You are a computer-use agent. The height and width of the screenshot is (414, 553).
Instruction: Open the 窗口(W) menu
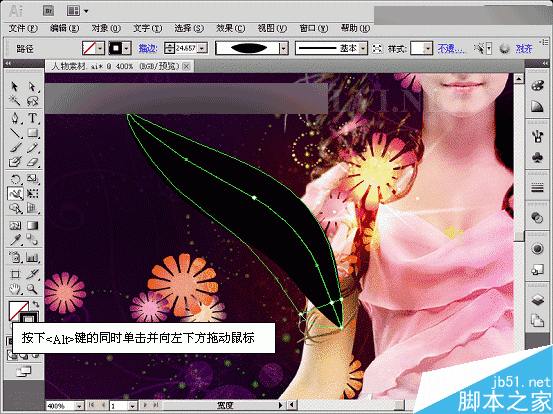click(x=314, y=28)
